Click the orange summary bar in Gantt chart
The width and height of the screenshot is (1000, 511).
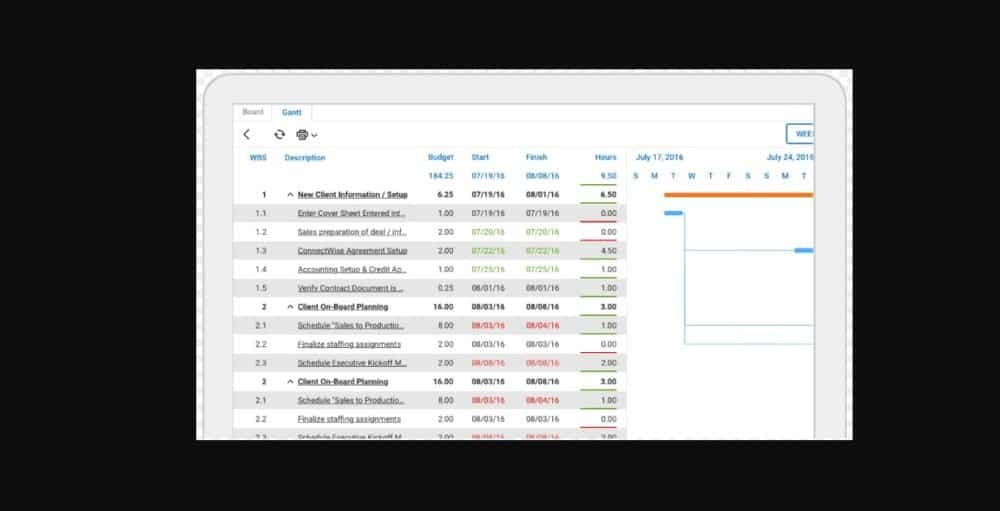pos(738,195)
